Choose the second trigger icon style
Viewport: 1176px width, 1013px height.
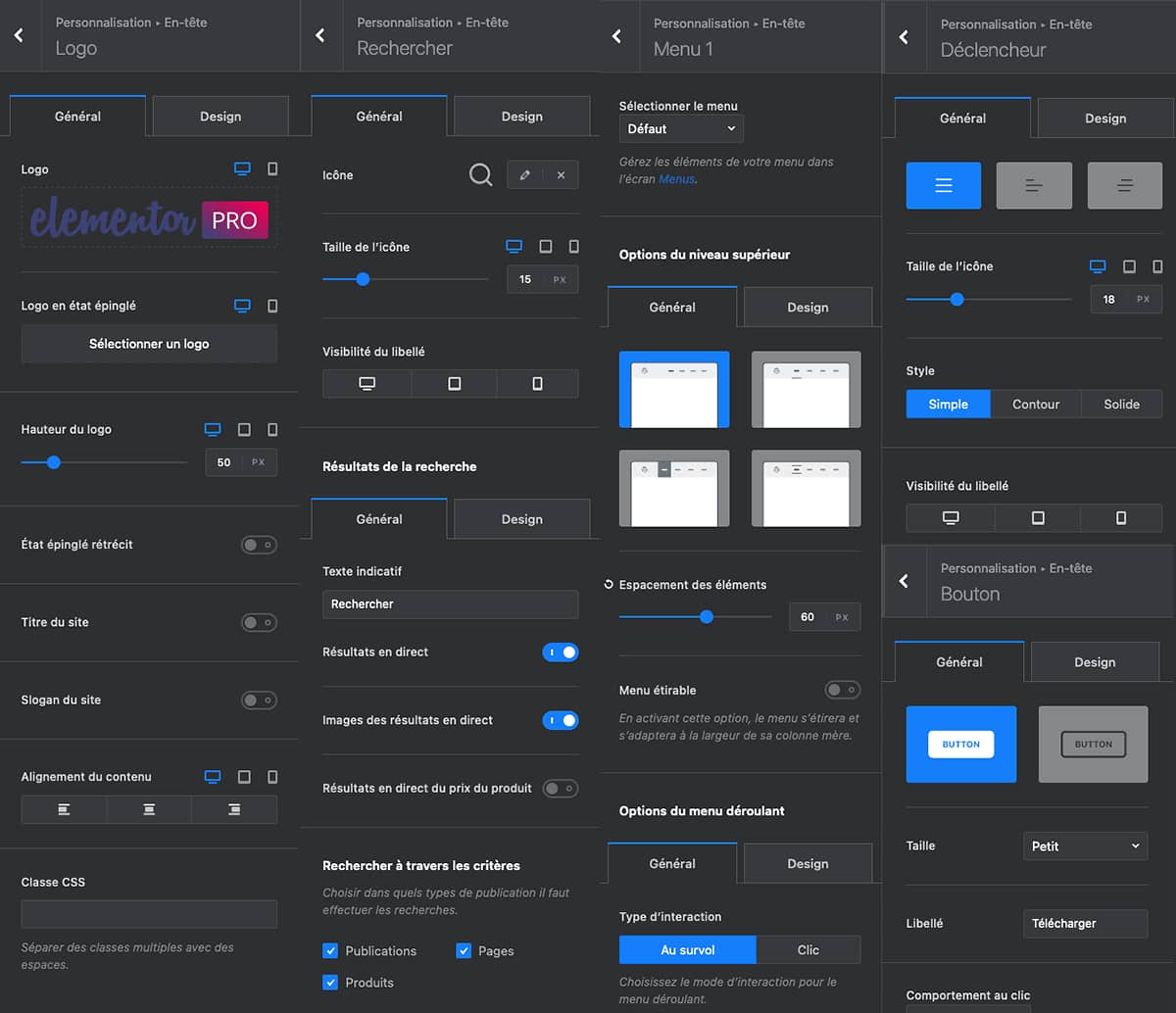(x=1034, y=185)
